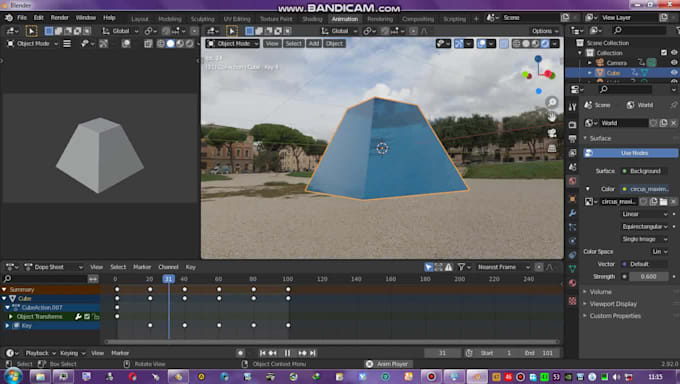Switch to the Shading workspace tab
The image size is (680, 384).
[312, 19]
